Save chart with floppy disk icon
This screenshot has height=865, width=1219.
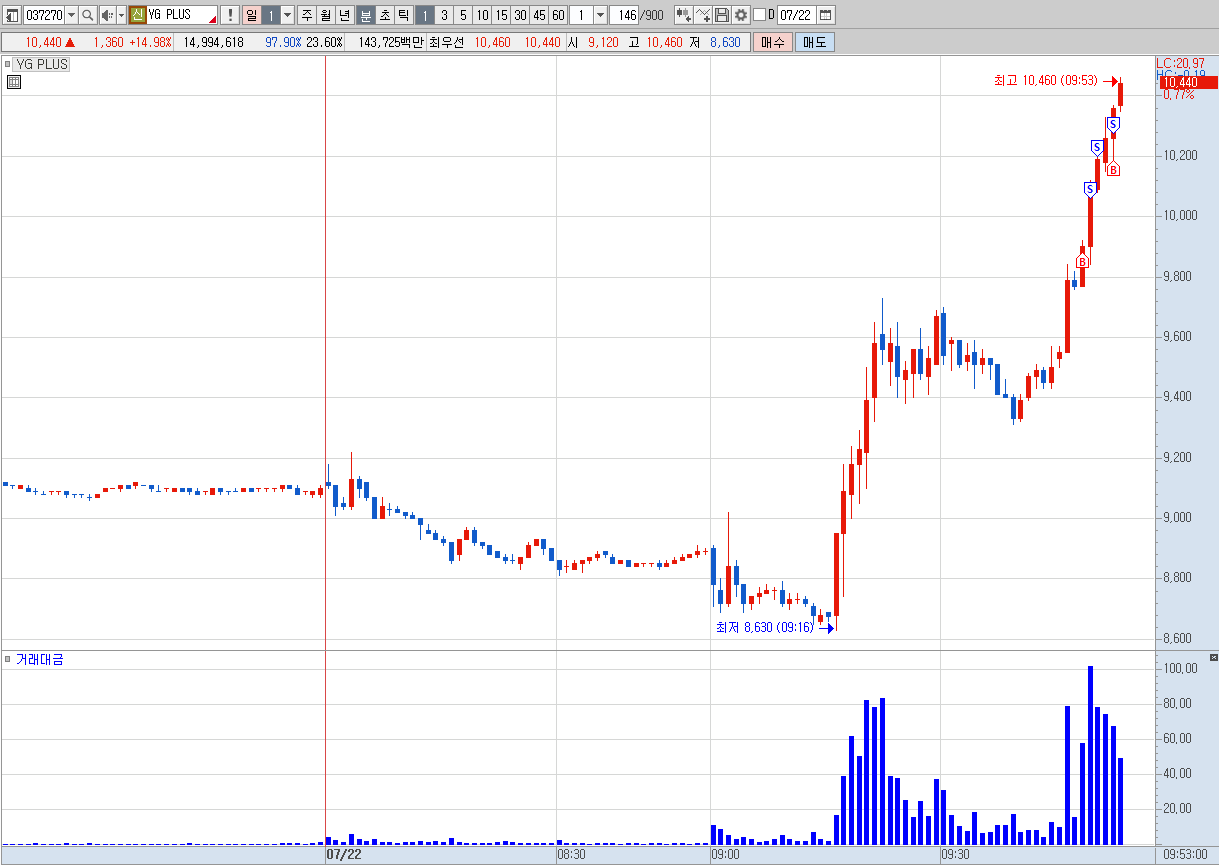(722, 15)
